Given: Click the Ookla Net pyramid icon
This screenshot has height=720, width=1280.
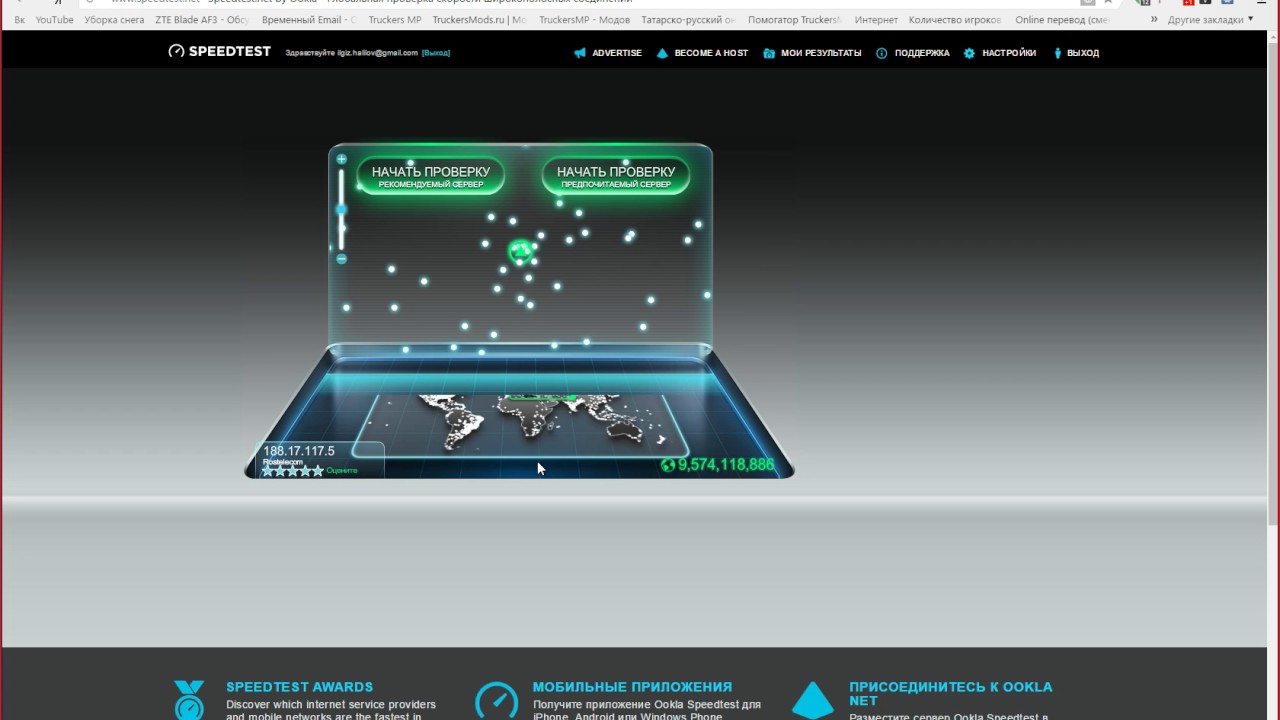Looking at the screenshot, I should tap(813, 700).
